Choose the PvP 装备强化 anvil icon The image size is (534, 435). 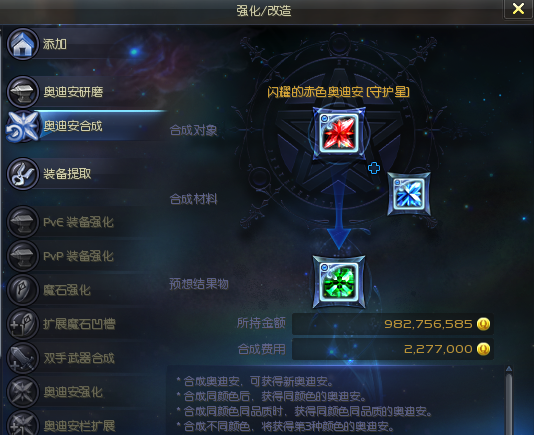click(x=22, y=256)
